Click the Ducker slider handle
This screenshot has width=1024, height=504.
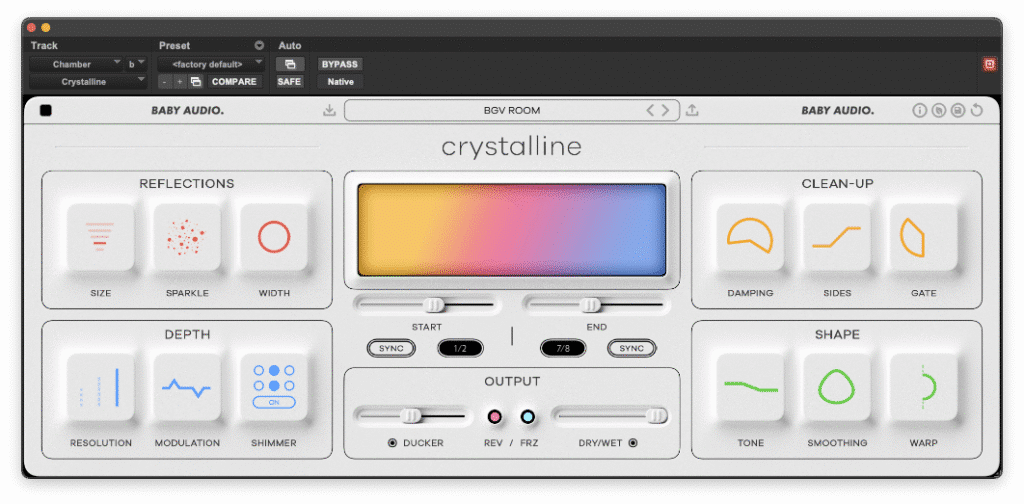pos(411,415)
